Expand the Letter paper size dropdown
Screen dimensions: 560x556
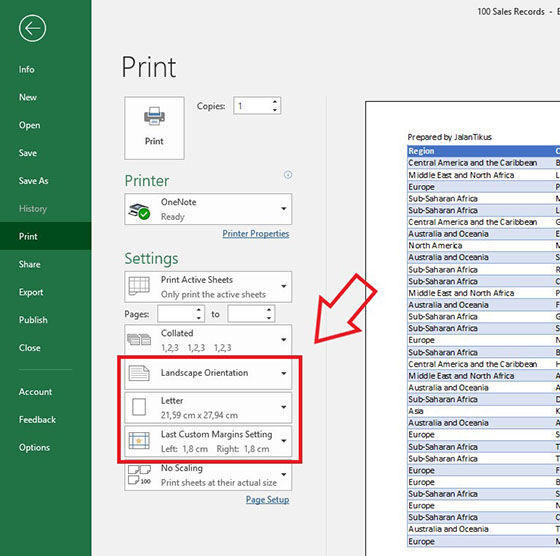point(284,407)
